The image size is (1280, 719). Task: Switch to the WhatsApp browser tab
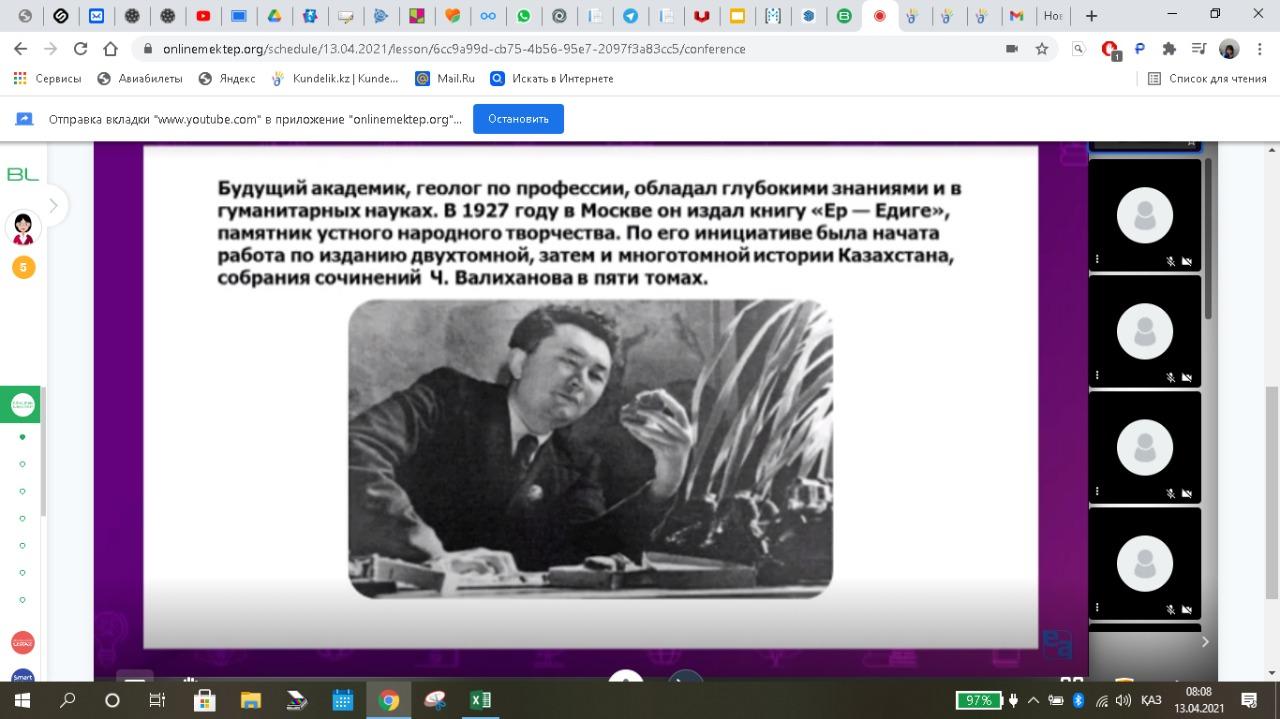coord(524,16)
